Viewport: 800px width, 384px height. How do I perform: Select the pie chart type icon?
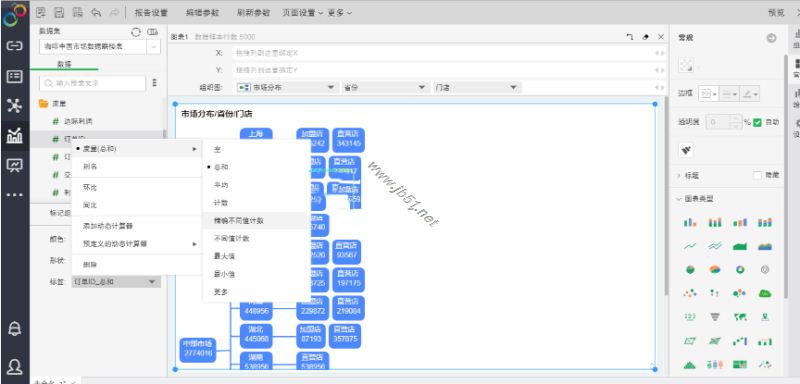(690, 270)
